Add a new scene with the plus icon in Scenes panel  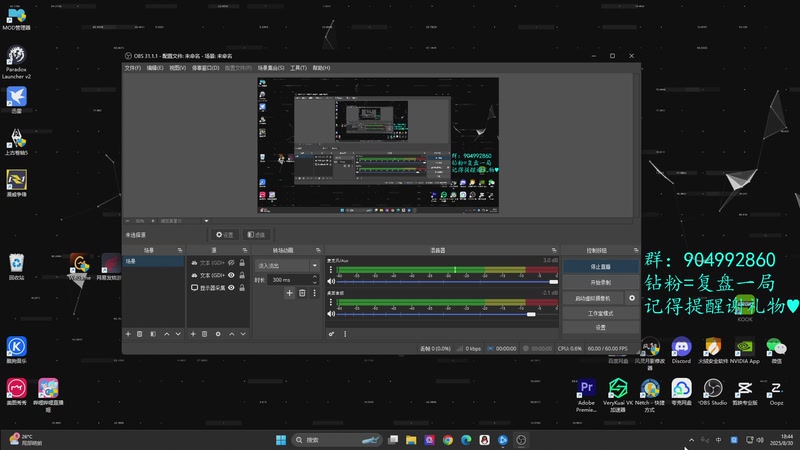coord(128,334)
